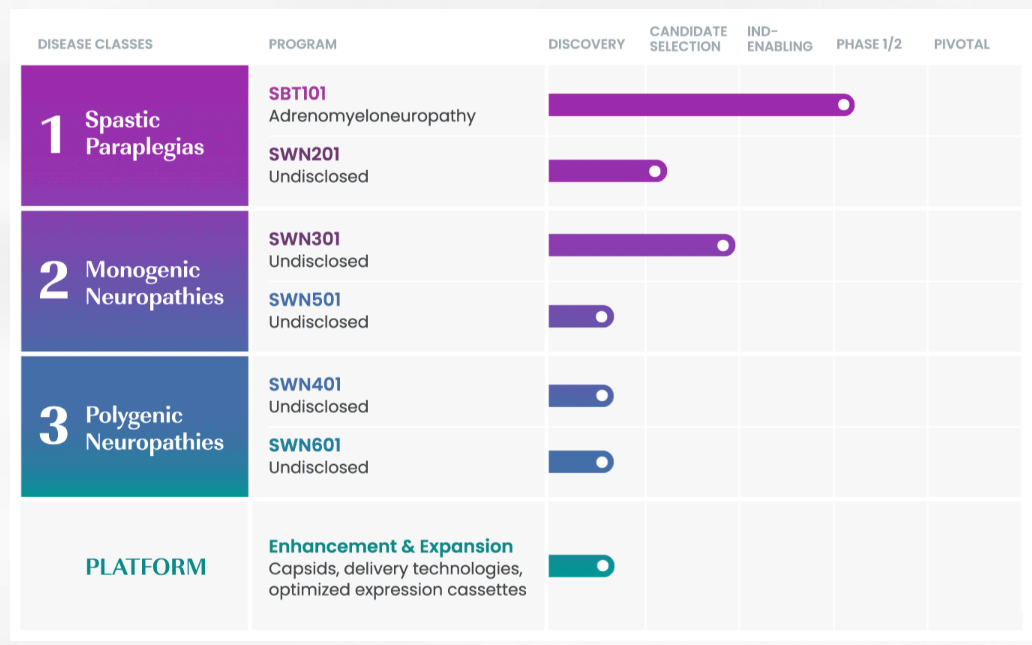The width and height of the screenshot is (1032, 645).
Task: Select the PHASE 1/2 column header
Action: [869, 44]
